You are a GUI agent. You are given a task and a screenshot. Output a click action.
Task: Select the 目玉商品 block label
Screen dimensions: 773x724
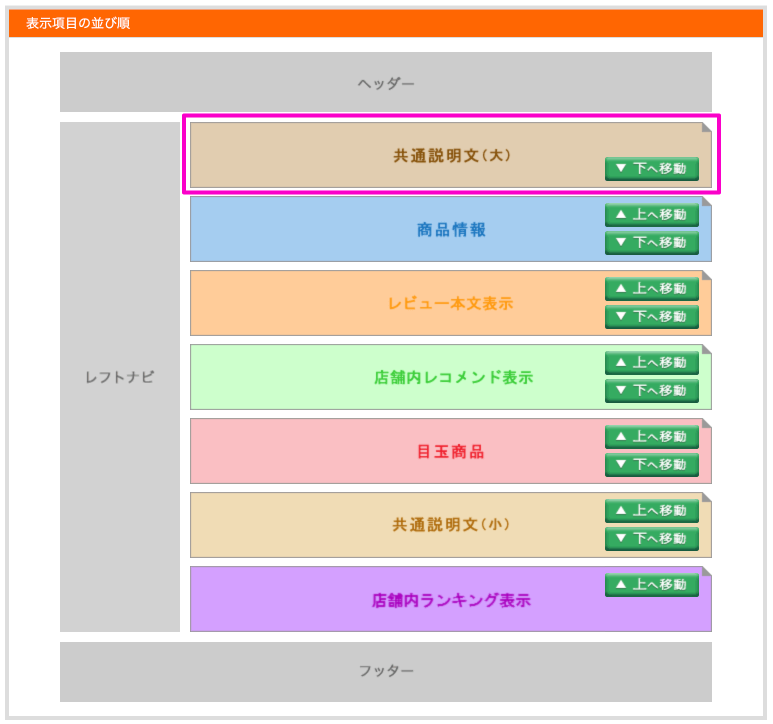(450, 452)
